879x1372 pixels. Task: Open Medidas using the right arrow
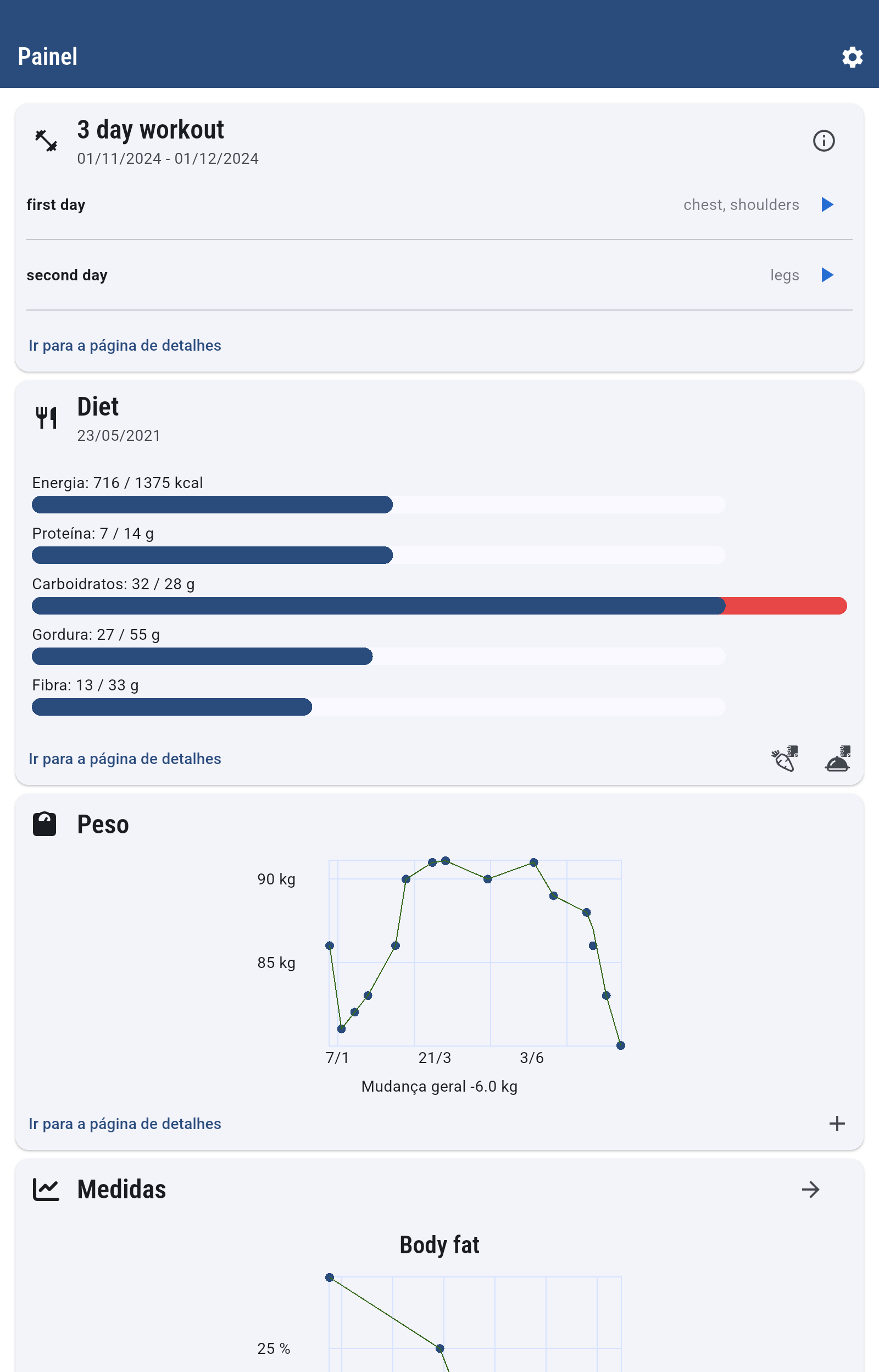pyautogui.click(x=810, y=1190)
